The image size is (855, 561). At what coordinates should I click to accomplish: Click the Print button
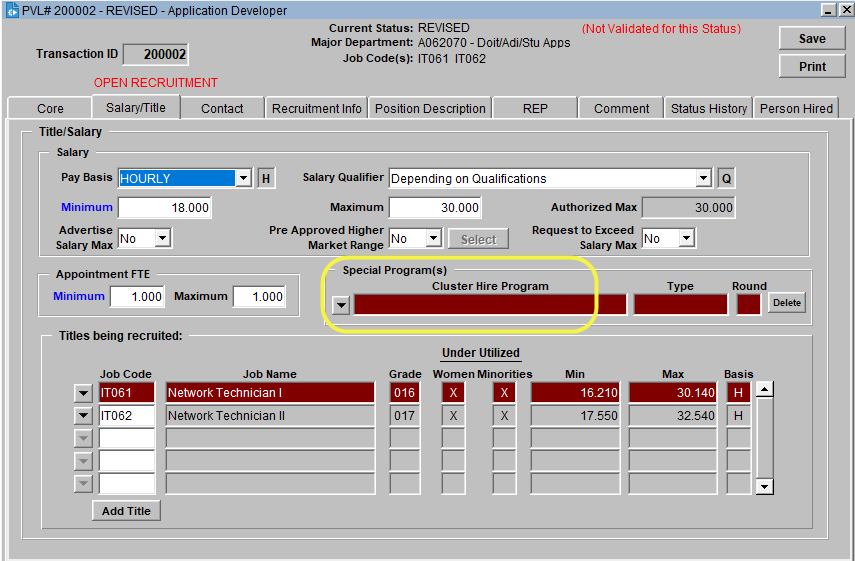pos(812,67)
